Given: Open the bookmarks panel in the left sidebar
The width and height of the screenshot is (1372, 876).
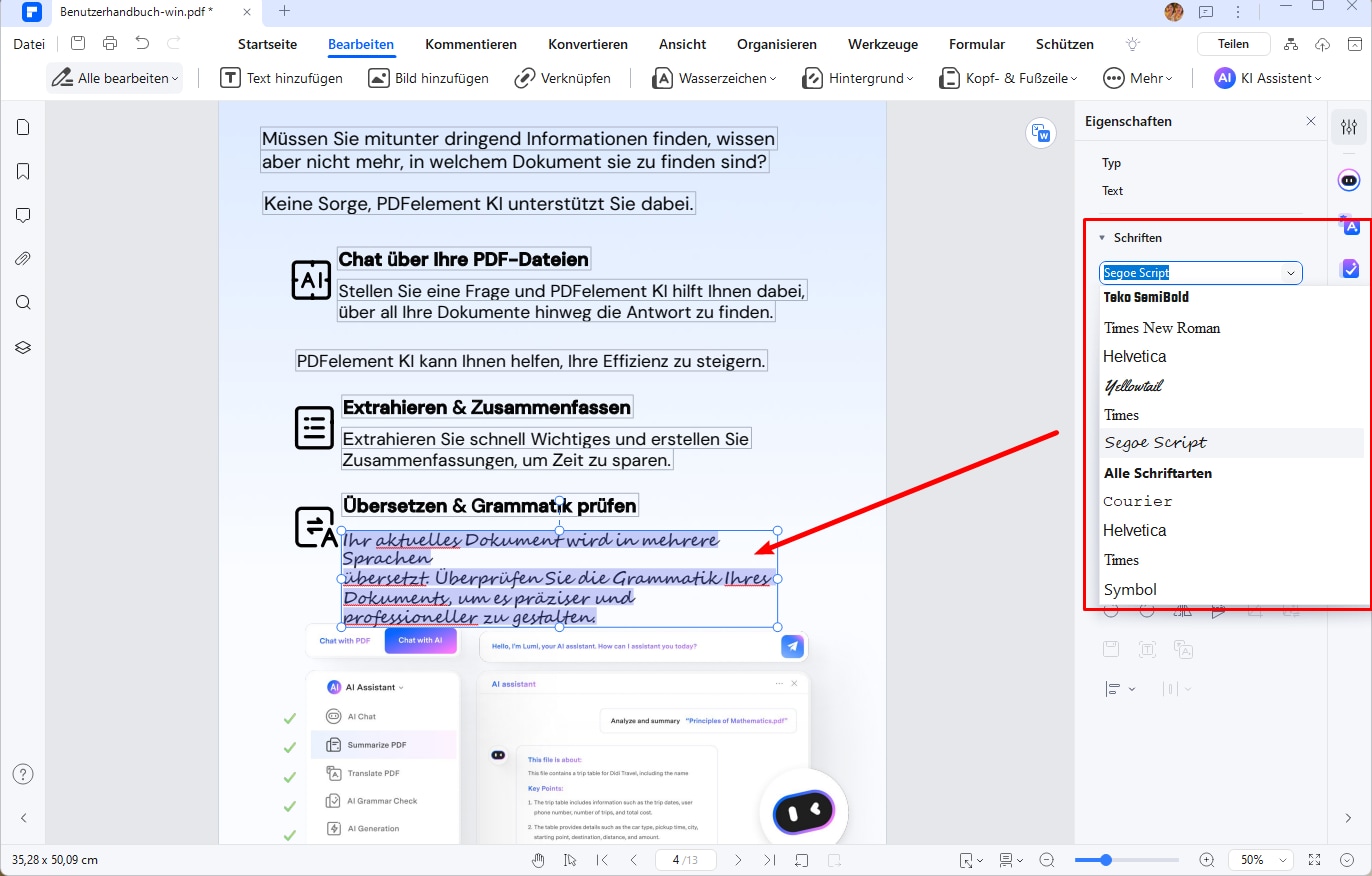Looking at the screenshot, I should pos(23,172).
